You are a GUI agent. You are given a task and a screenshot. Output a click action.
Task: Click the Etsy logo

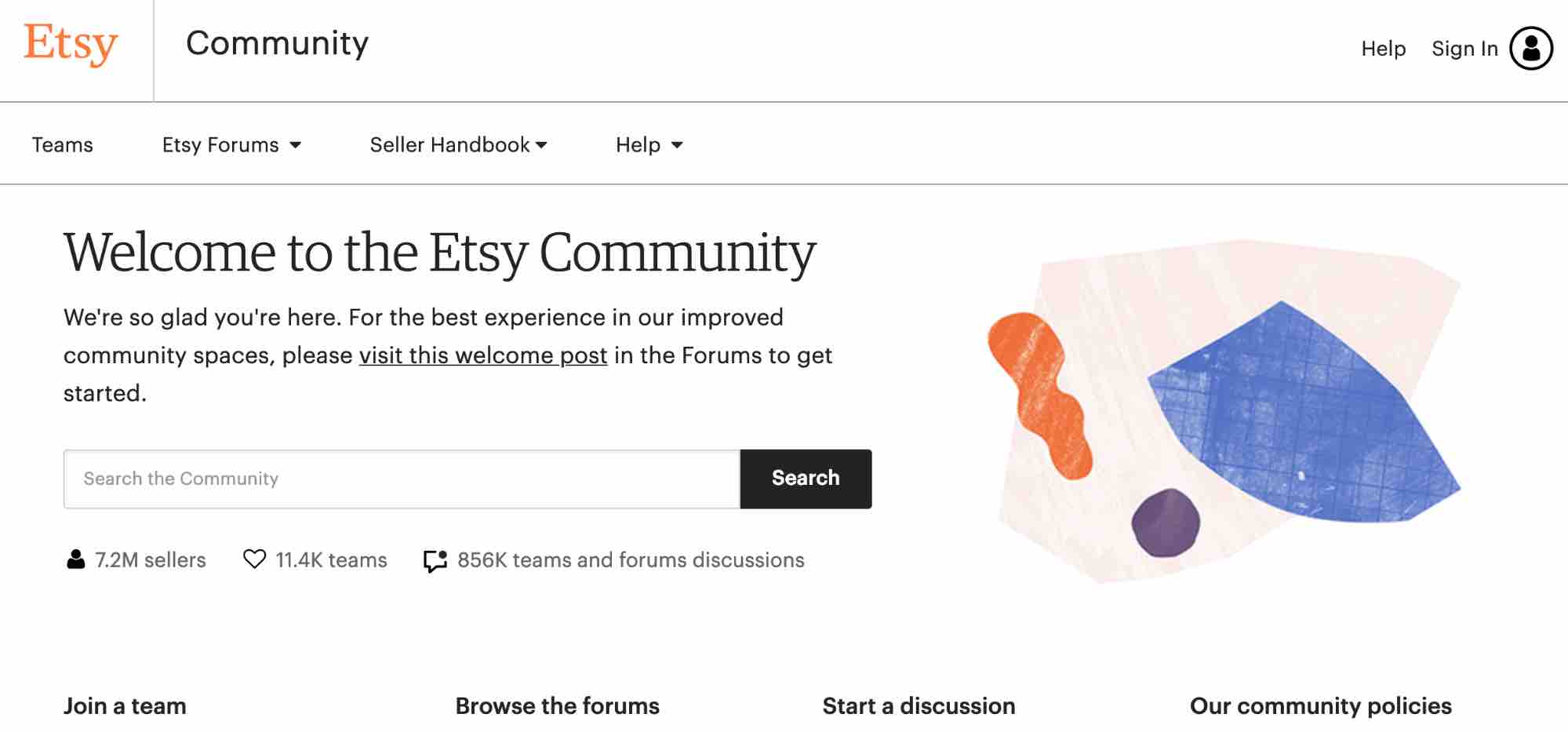pos(71,44)
